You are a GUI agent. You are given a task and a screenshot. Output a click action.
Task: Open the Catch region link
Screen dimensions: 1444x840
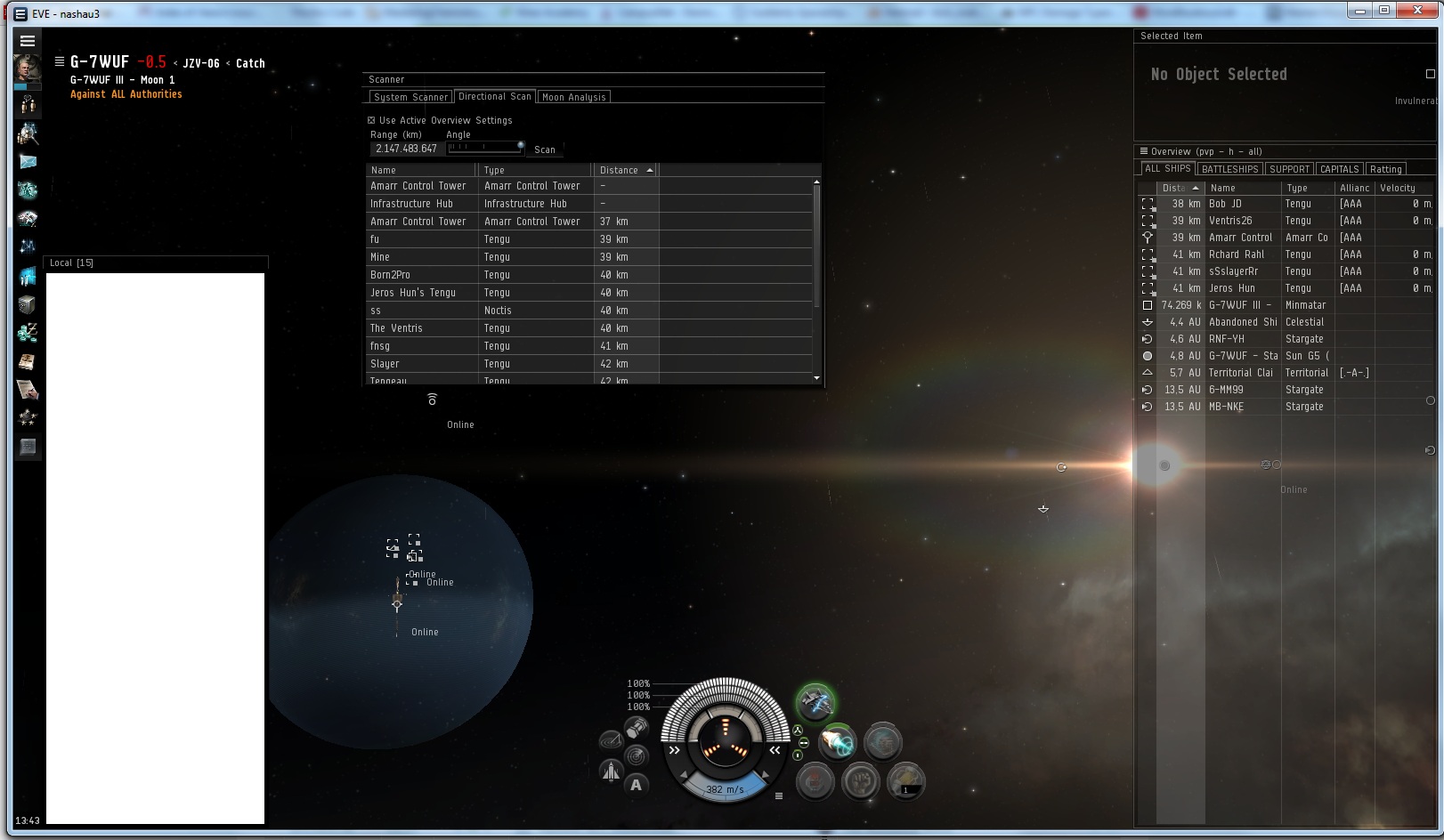point(250,63)
